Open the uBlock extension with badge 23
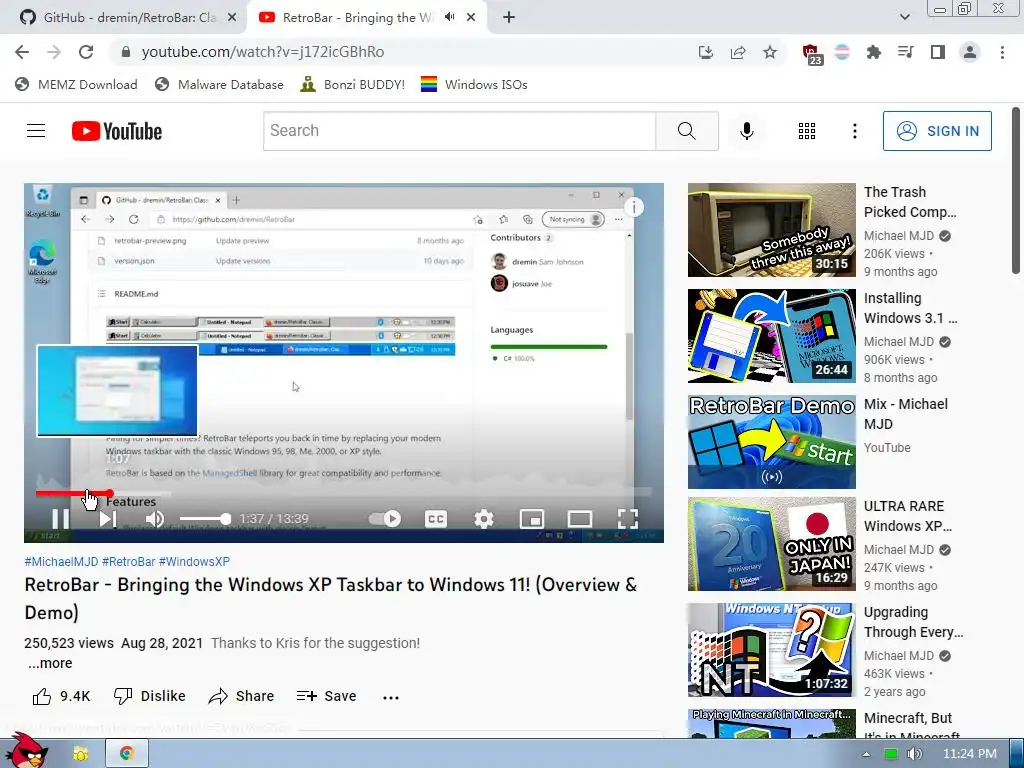 point(811,54)
